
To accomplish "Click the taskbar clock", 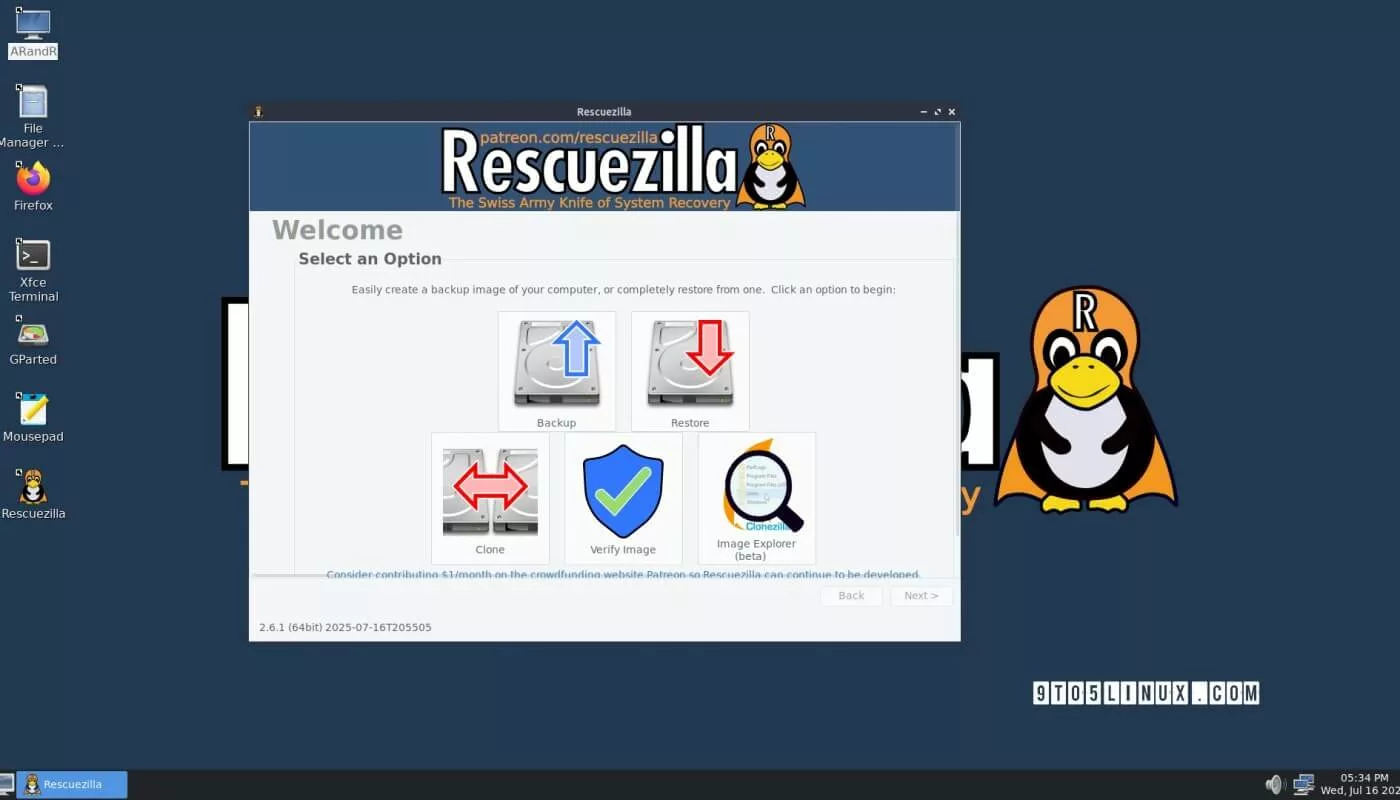I will tap(1360, 785).
